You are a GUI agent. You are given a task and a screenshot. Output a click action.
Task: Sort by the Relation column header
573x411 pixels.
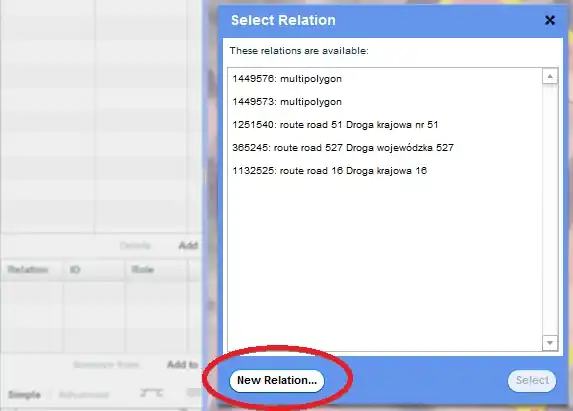28,270
